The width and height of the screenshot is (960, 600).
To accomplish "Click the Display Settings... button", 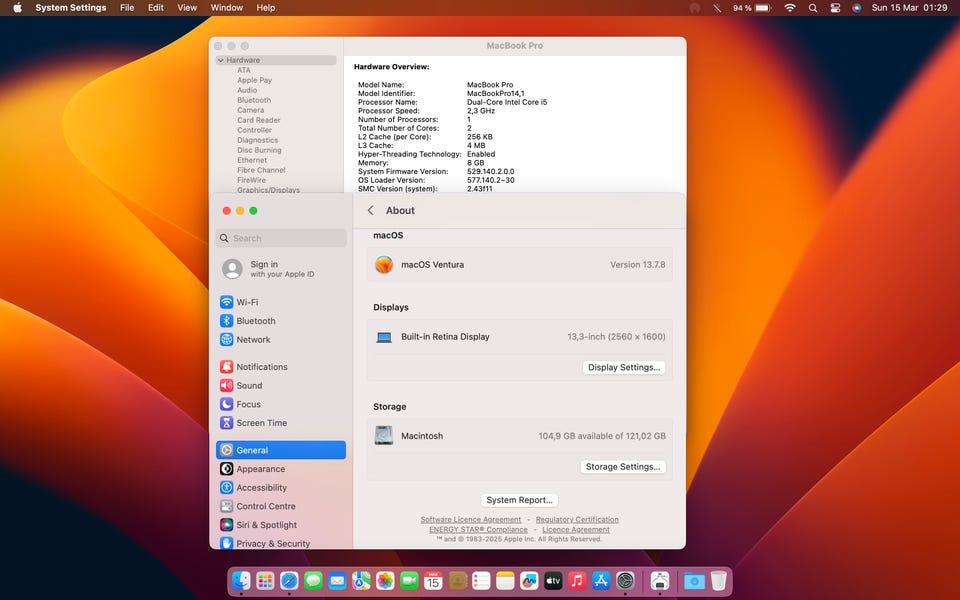I will pyautogui.click(x=624, y=368).
